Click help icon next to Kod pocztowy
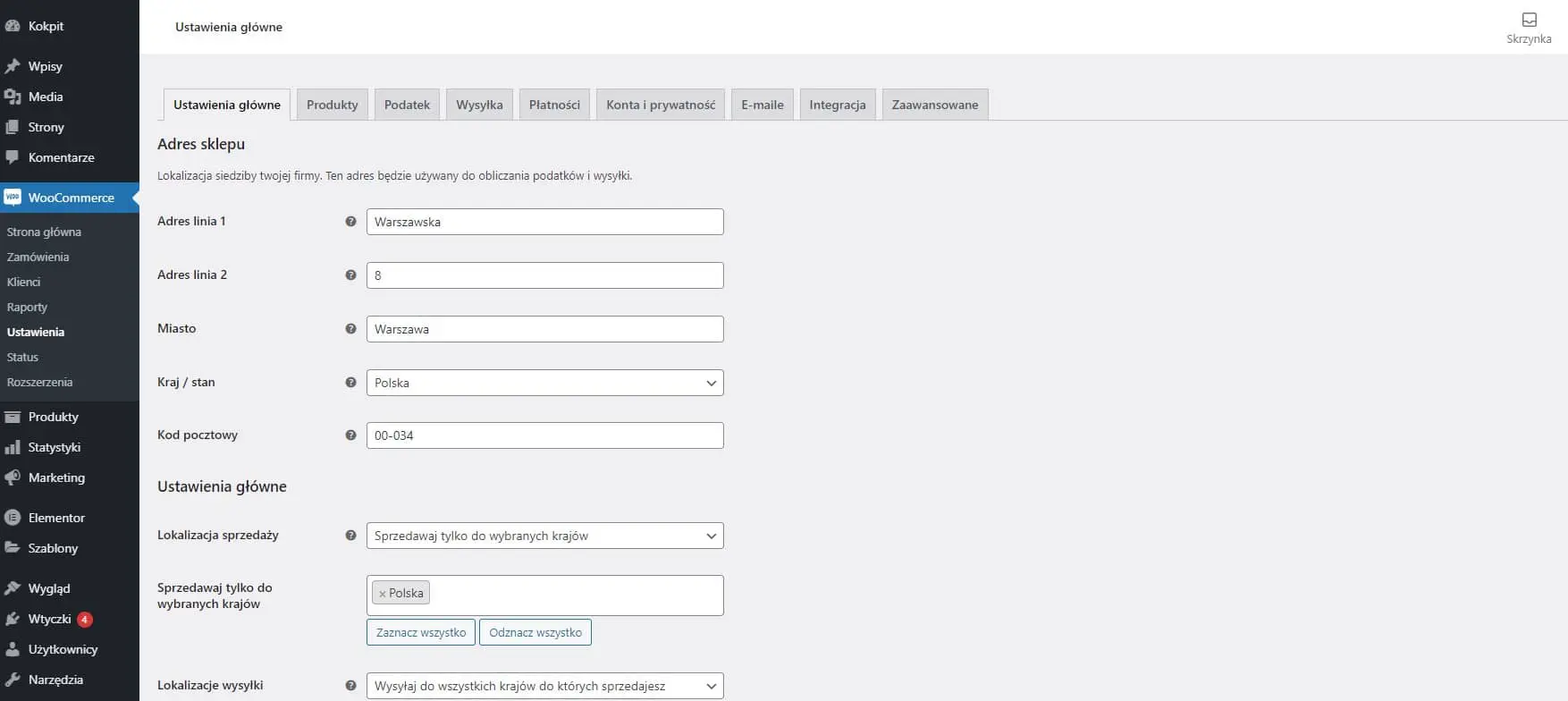 point(350,435)
